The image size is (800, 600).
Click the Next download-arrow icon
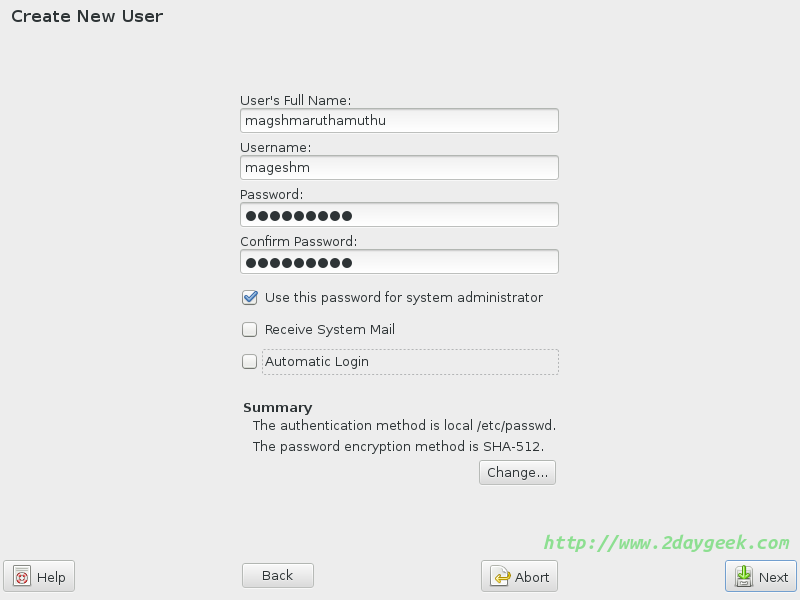(x=744, y=577)
